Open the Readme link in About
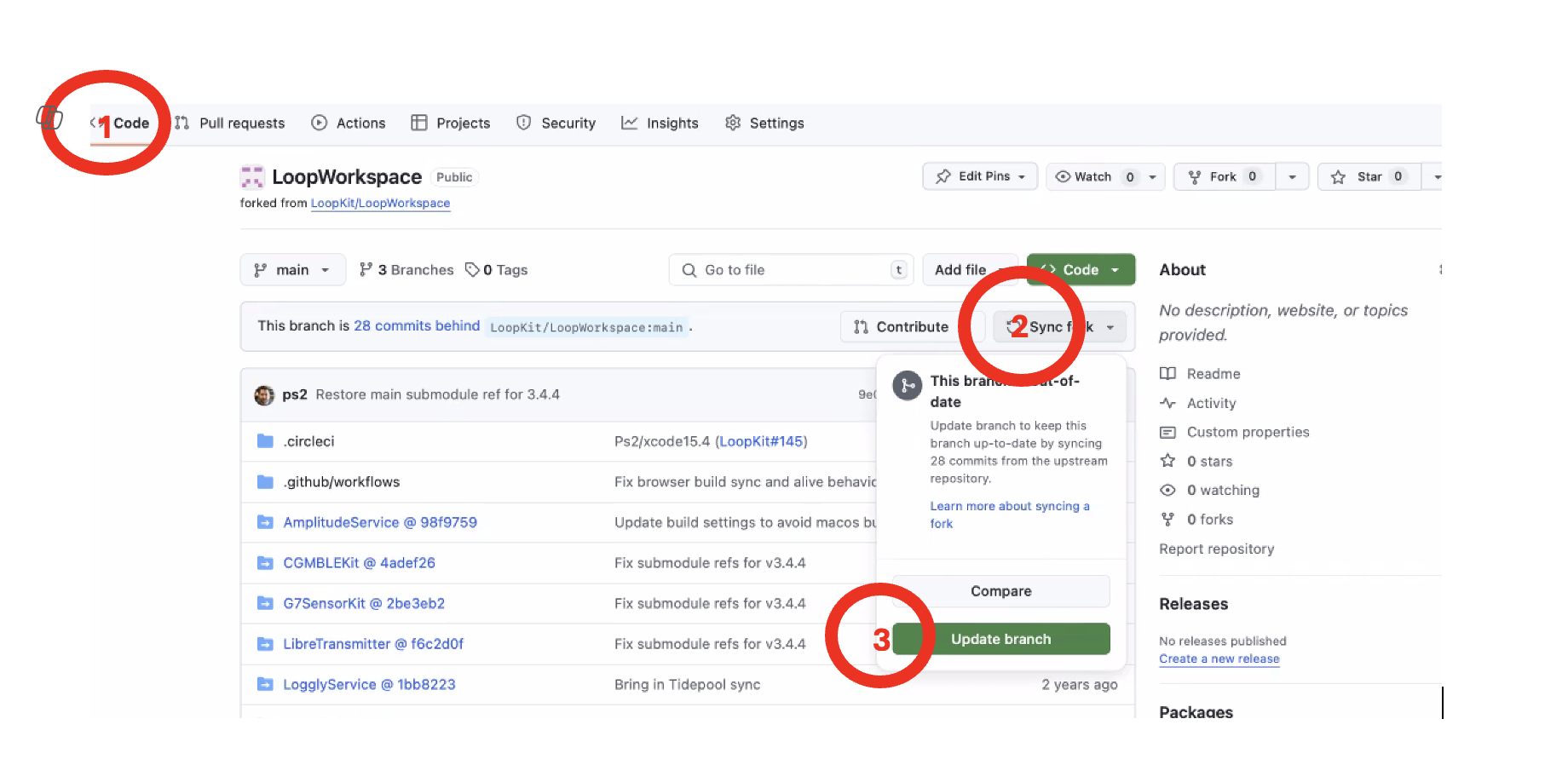 [1201, 373]
